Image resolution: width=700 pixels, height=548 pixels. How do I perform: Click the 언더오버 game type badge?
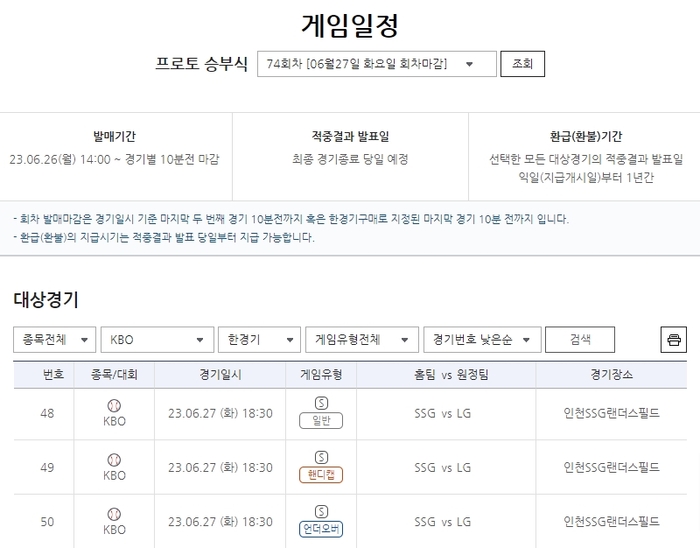point(321,529)
